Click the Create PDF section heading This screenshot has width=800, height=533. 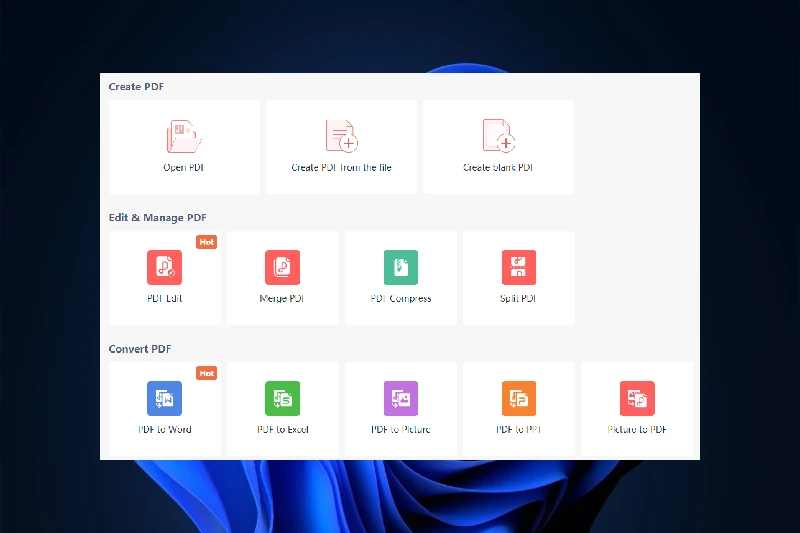pos(136,87)
